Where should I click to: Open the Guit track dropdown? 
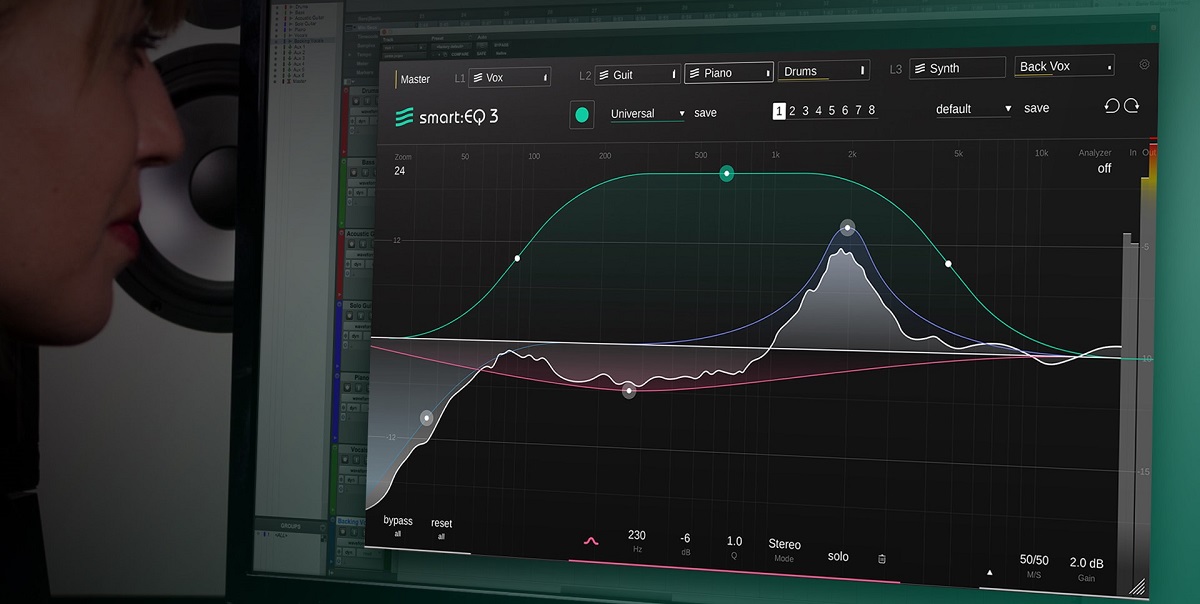tap(637, 75)
